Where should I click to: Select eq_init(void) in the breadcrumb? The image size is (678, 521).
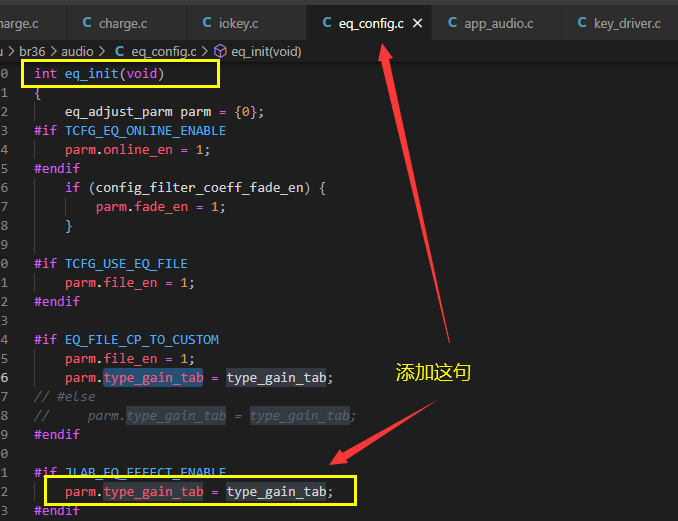(266, 52)
